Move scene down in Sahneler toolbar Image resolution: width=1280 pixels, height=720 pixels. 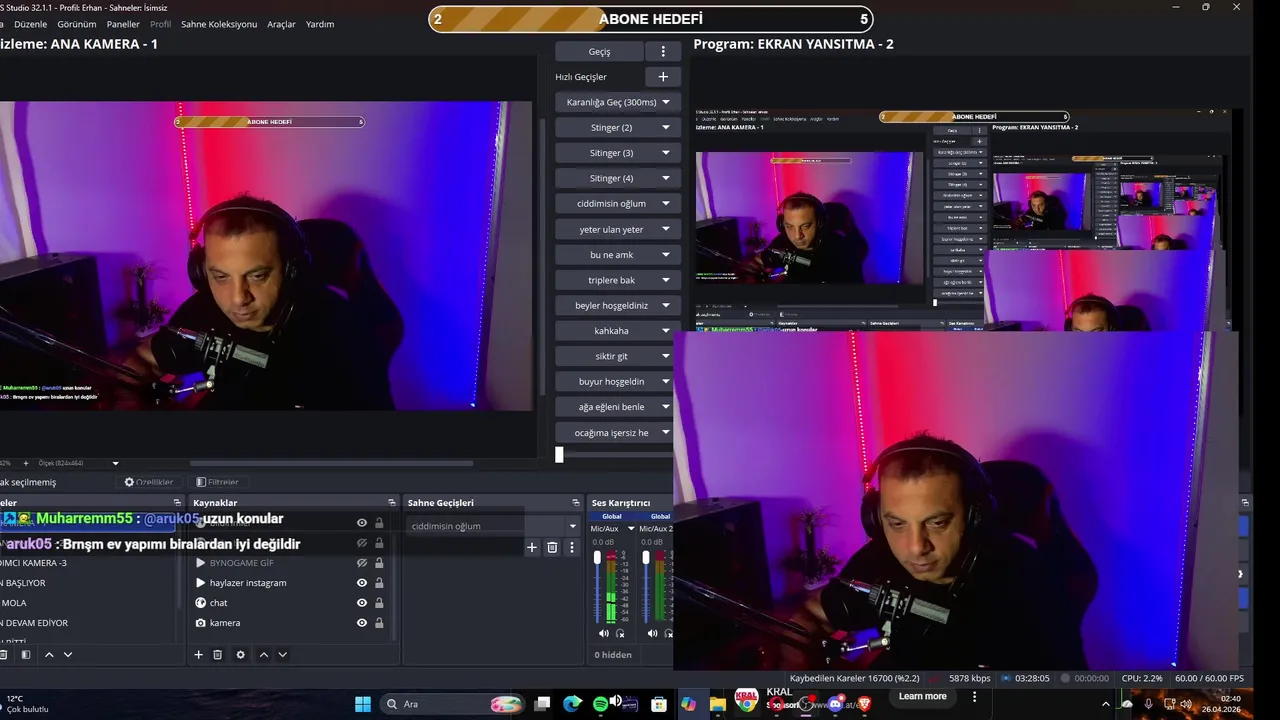click(x=68, y=655)
